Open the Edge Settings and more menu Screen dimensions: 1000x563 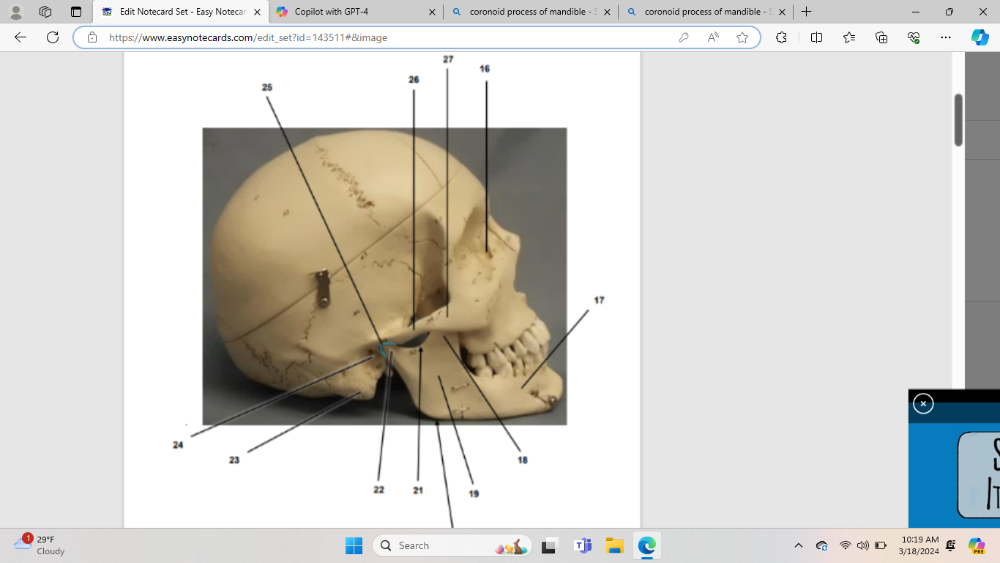[946, 37]
